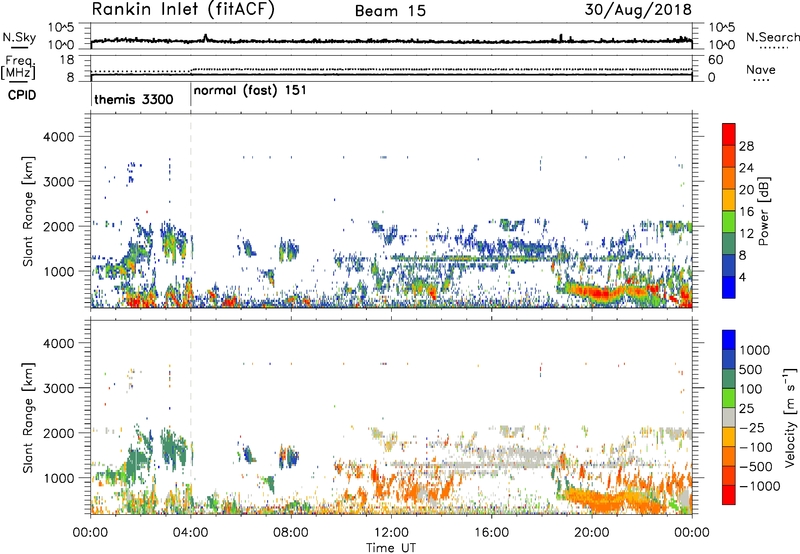Image resolution: width=800 pixels, height=554 pixels.
Task: Pick the yellow 16–20 dB Power colorbar segment
Action: pos(729,200)
